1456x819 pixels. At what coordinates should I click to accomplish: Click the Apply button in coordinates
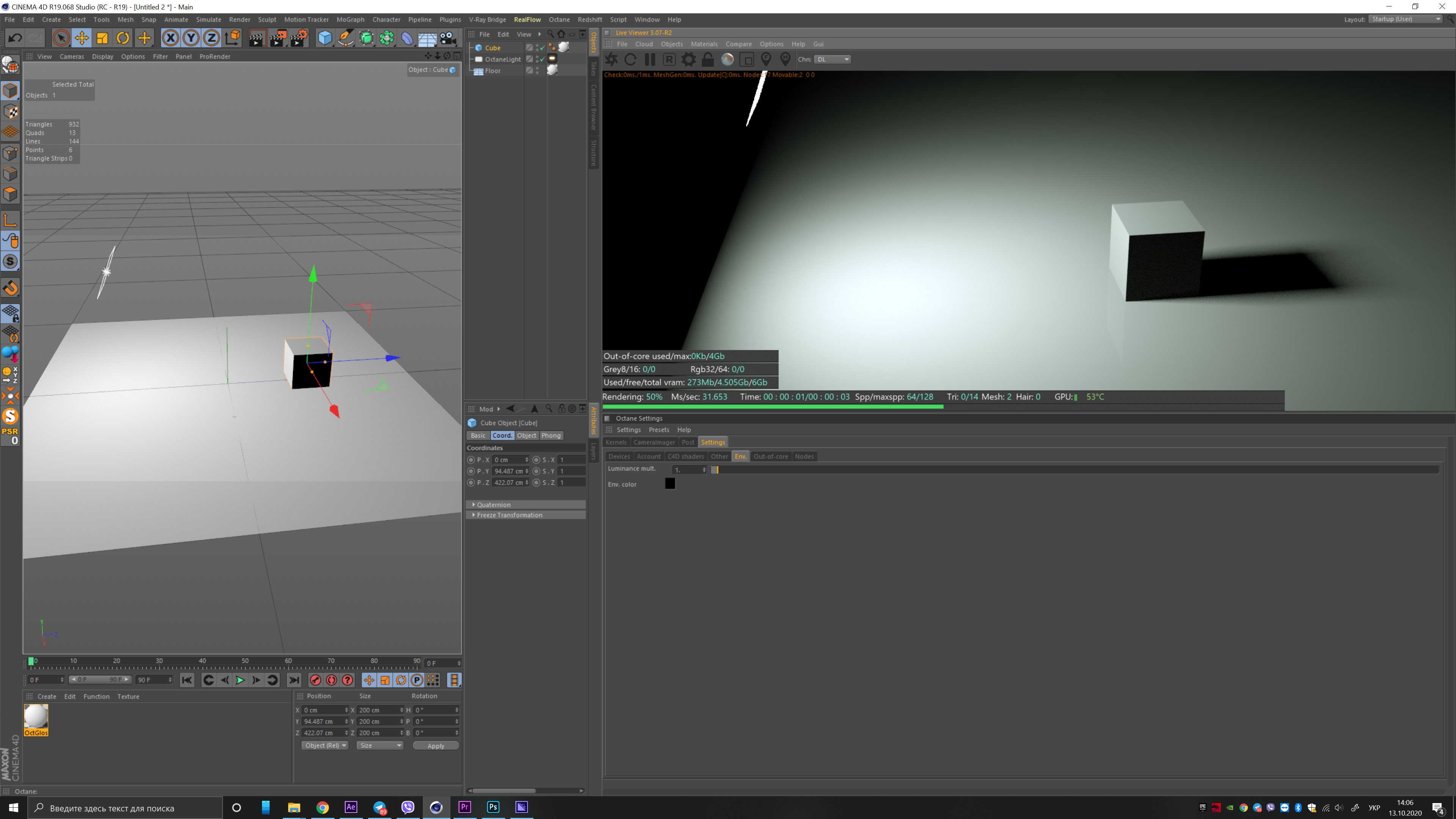click(436, 746)
